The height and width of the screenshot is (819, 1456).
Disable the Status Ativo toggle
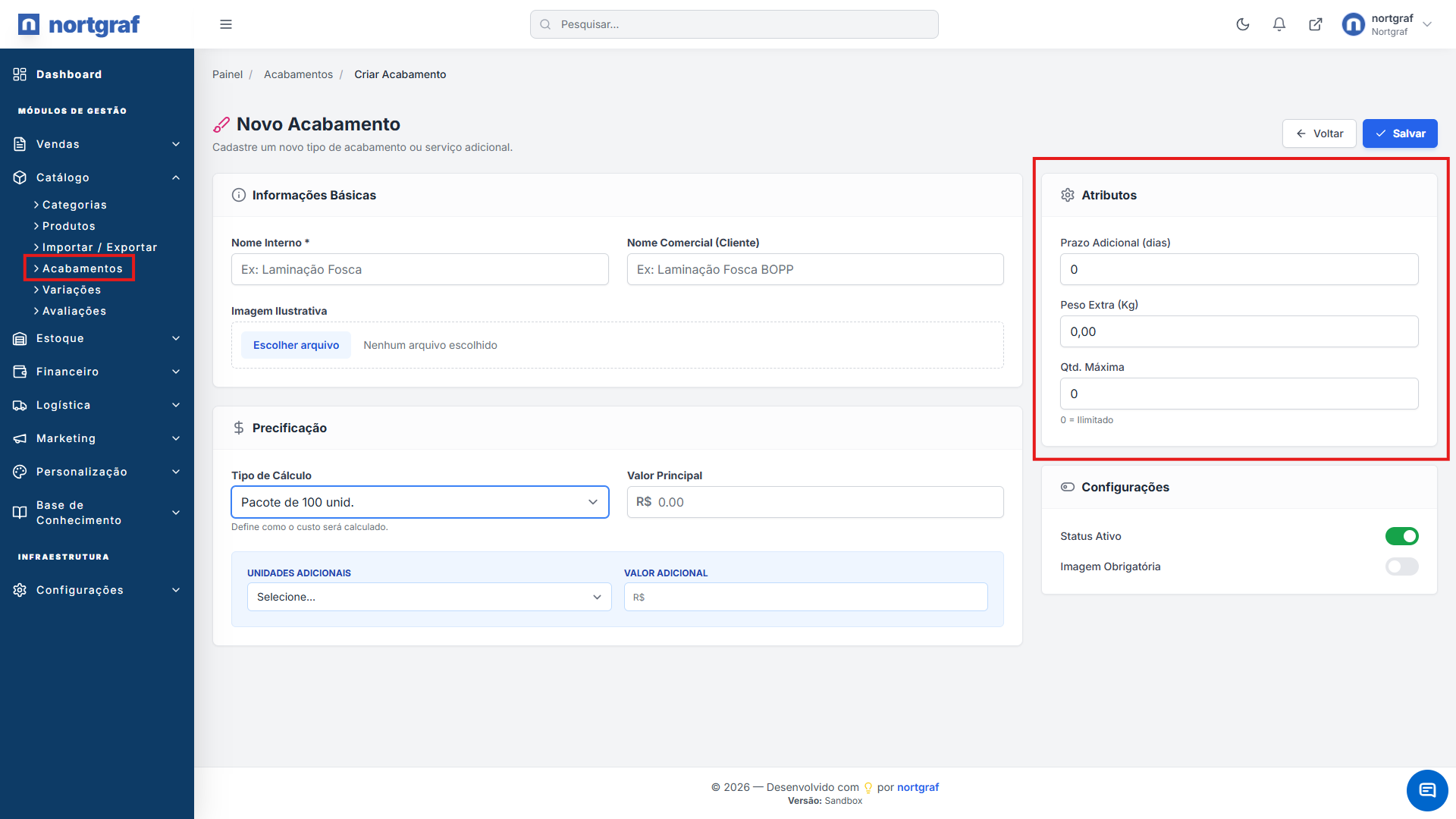[x=1401, y=536]
